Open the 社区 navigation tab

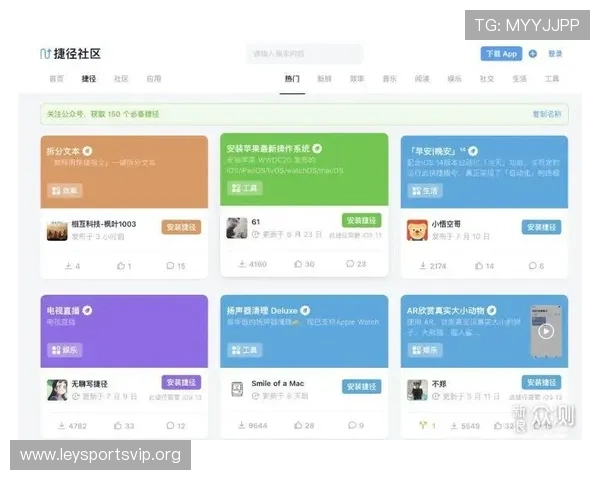click(x=121, y=79)
